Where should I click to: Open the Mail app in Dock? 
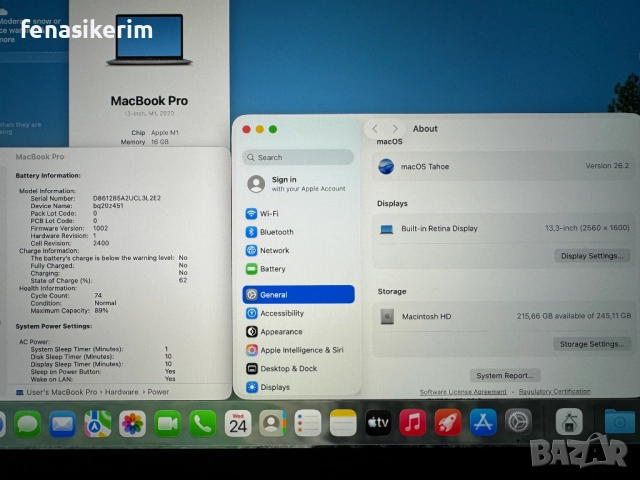62,424
